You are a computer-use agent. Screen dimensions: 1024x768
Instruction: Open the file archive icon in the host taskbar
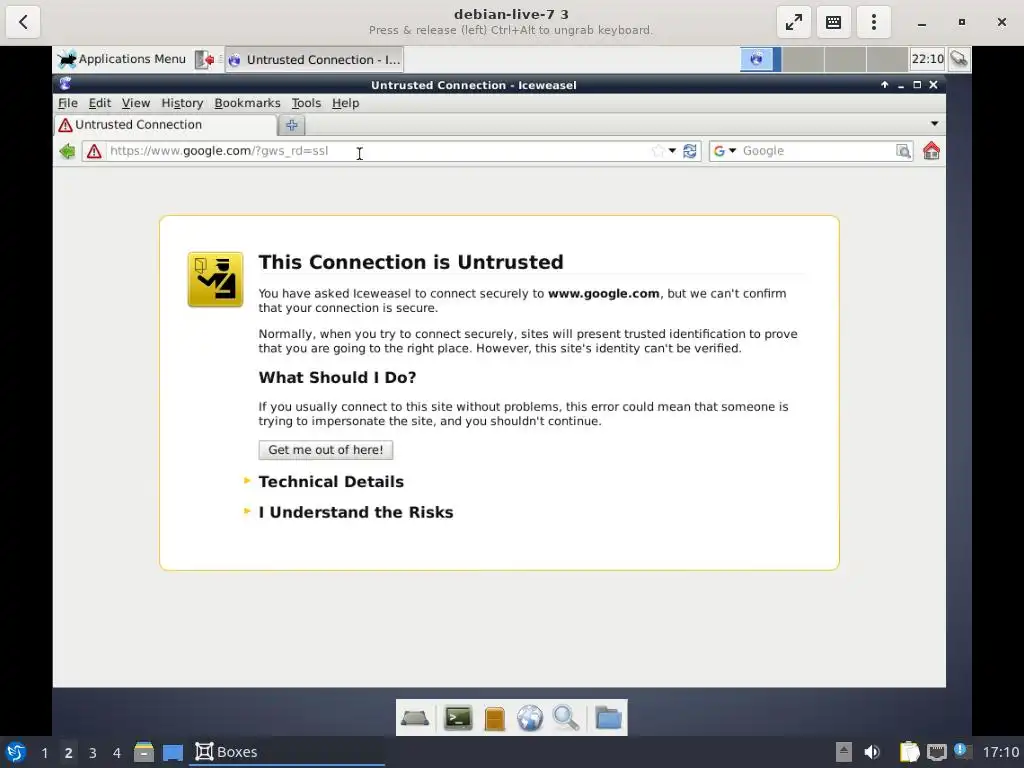[x=144, y=752]
